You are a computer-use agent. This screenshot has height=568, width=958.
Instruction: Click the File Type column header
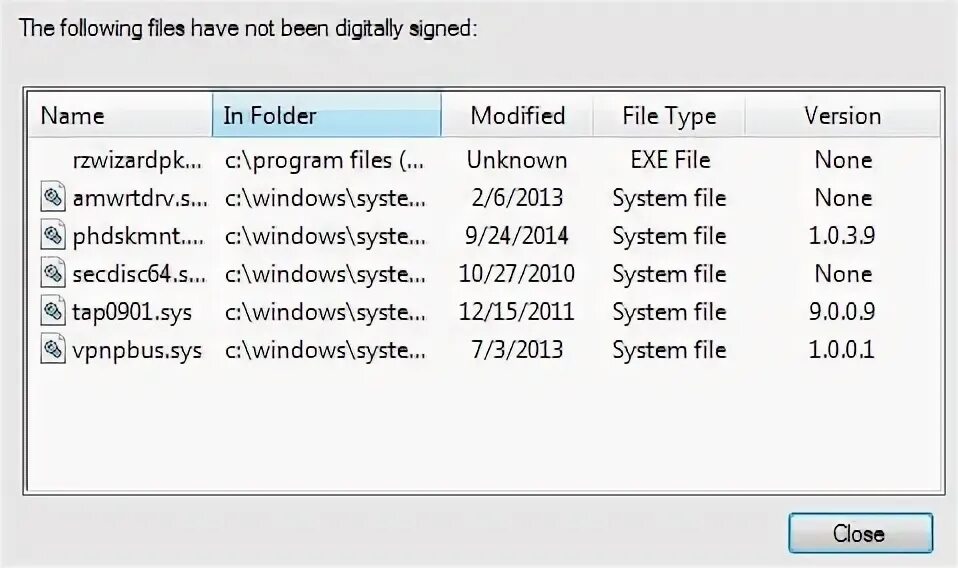[668, 115]
